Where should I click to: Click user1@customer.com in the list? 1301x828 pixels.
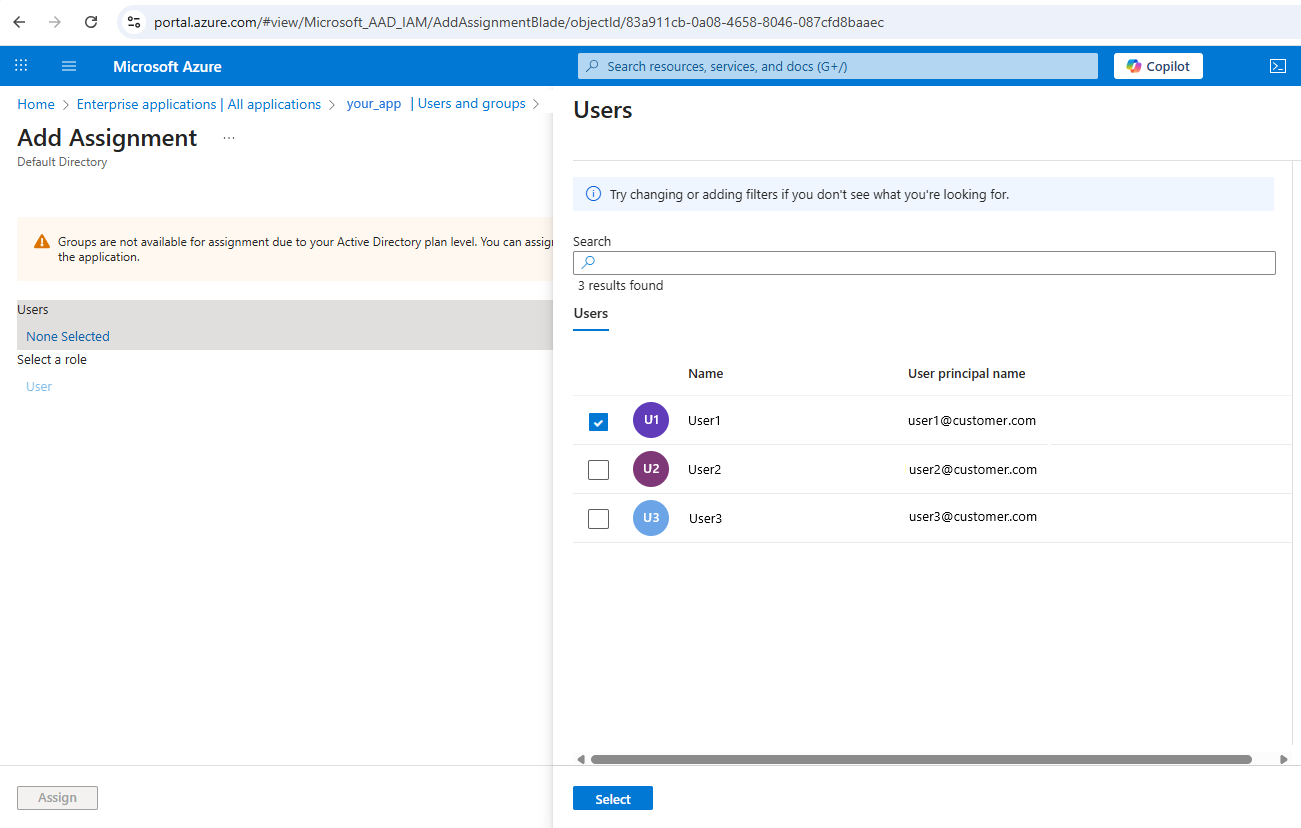(x=972, y=421)
